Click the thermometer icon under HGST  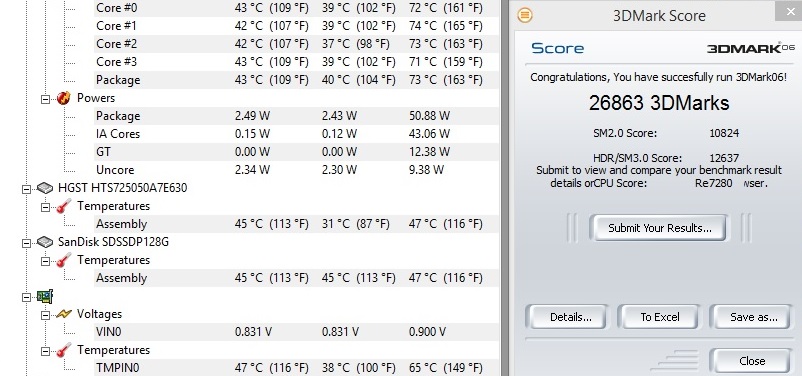point(63,206)
